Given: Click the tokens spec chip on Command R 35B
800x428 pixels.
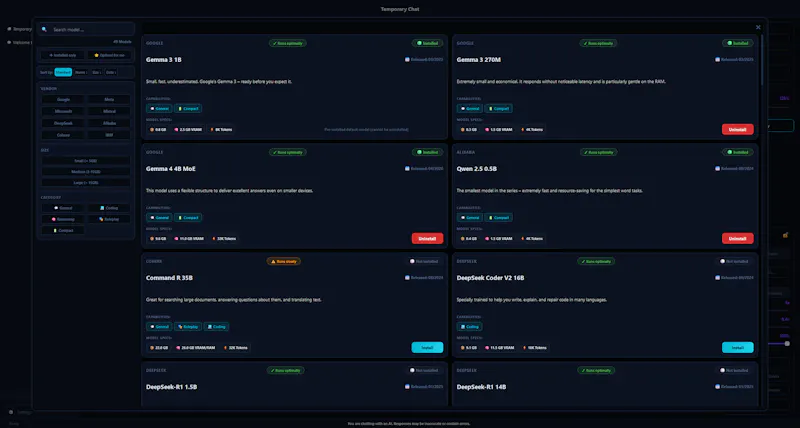Looking at the screenshot, I should coord(236,347).
